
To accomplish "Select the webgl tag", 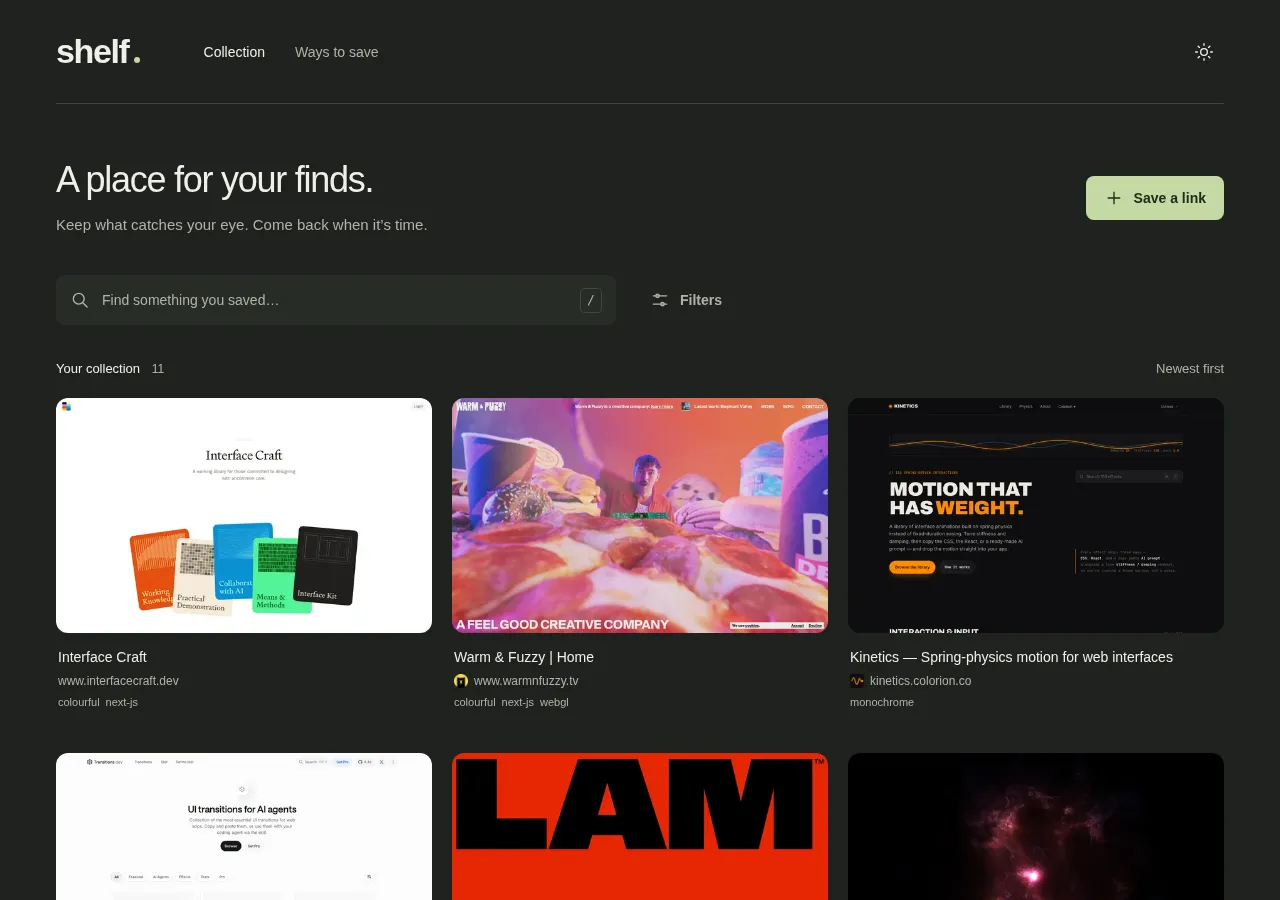I will pos(554,702).
